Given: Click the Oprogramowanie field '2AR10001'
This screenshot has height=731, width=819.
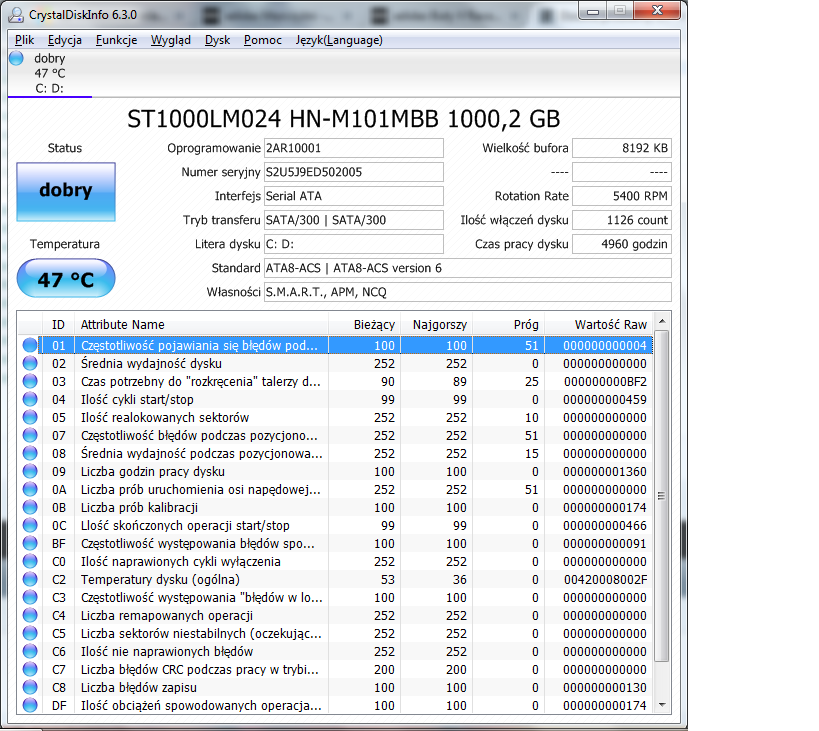Looking at the screenshot, I should [354, 148].
